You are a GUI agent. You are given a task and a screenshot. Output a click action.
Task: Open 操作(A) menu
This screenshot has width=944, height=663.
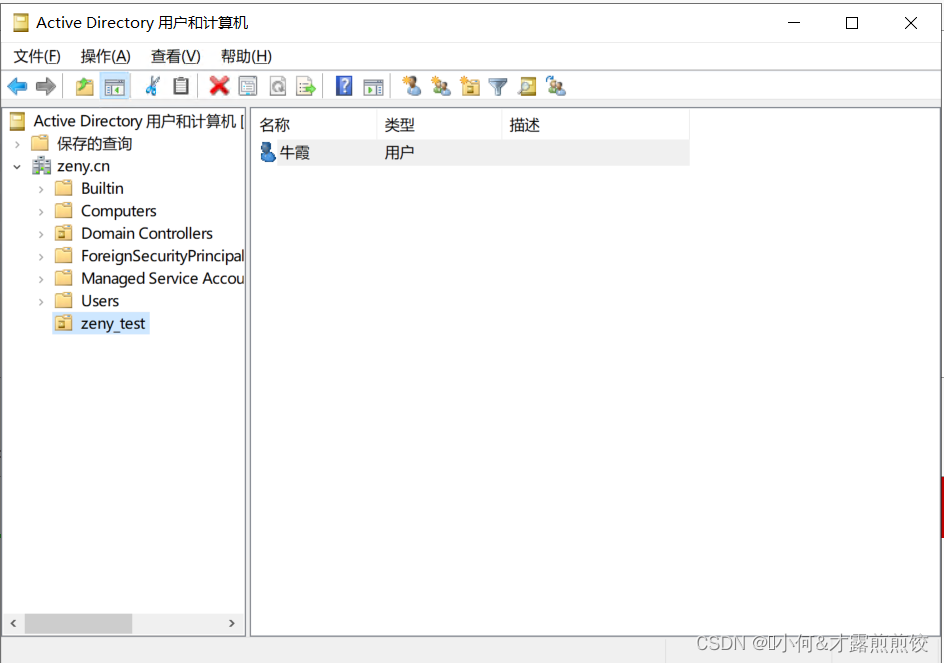(105, 57)
